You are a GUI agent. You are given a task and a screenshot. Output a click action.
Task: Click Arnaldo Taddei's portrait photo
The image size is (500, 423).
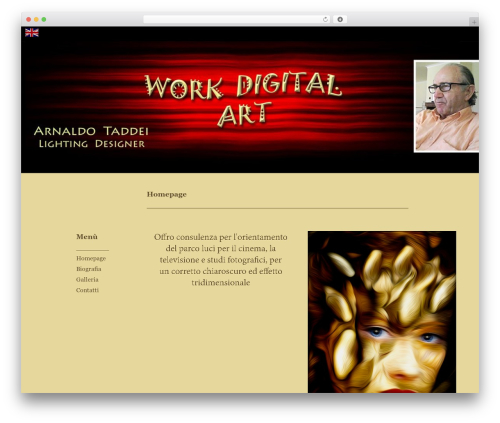[x=446, y=106]
